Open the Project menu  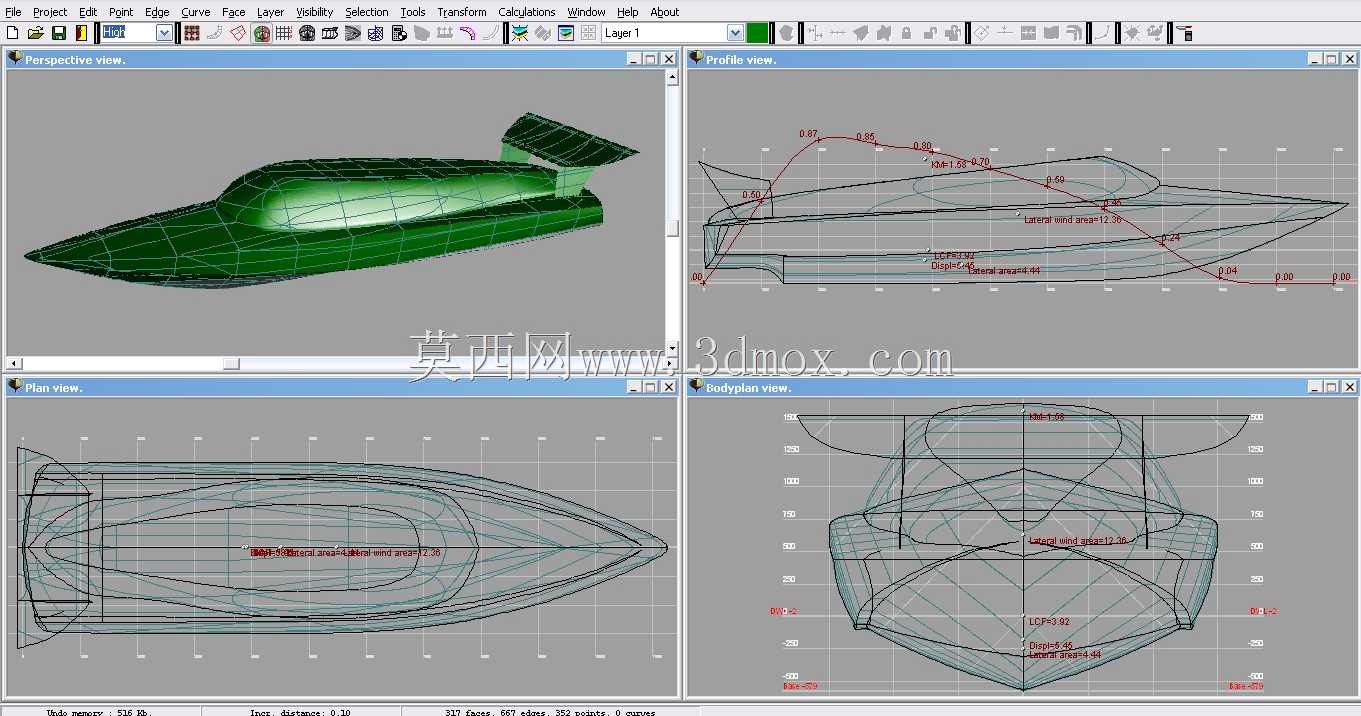[50, 12]
